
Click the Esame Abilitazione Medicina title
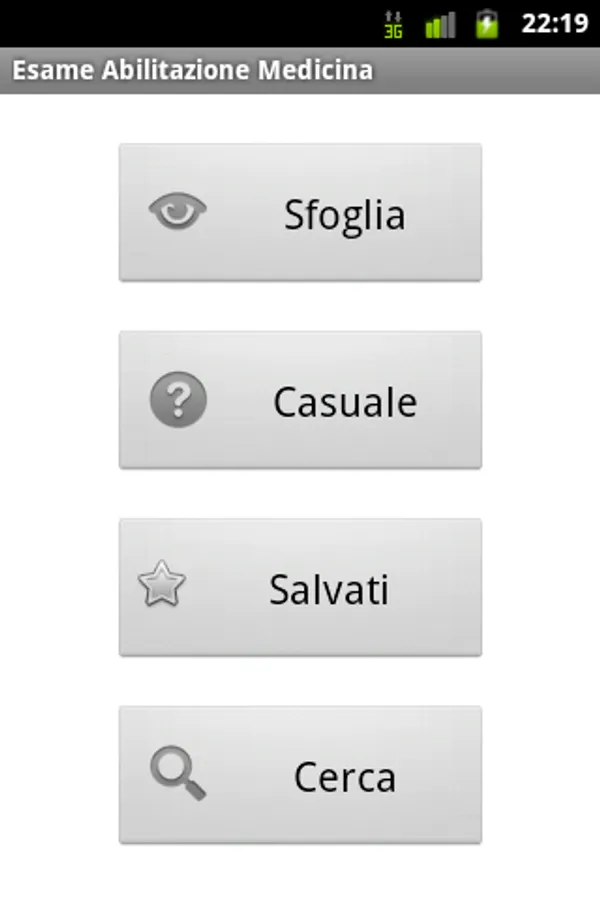[x=192, y=71]
